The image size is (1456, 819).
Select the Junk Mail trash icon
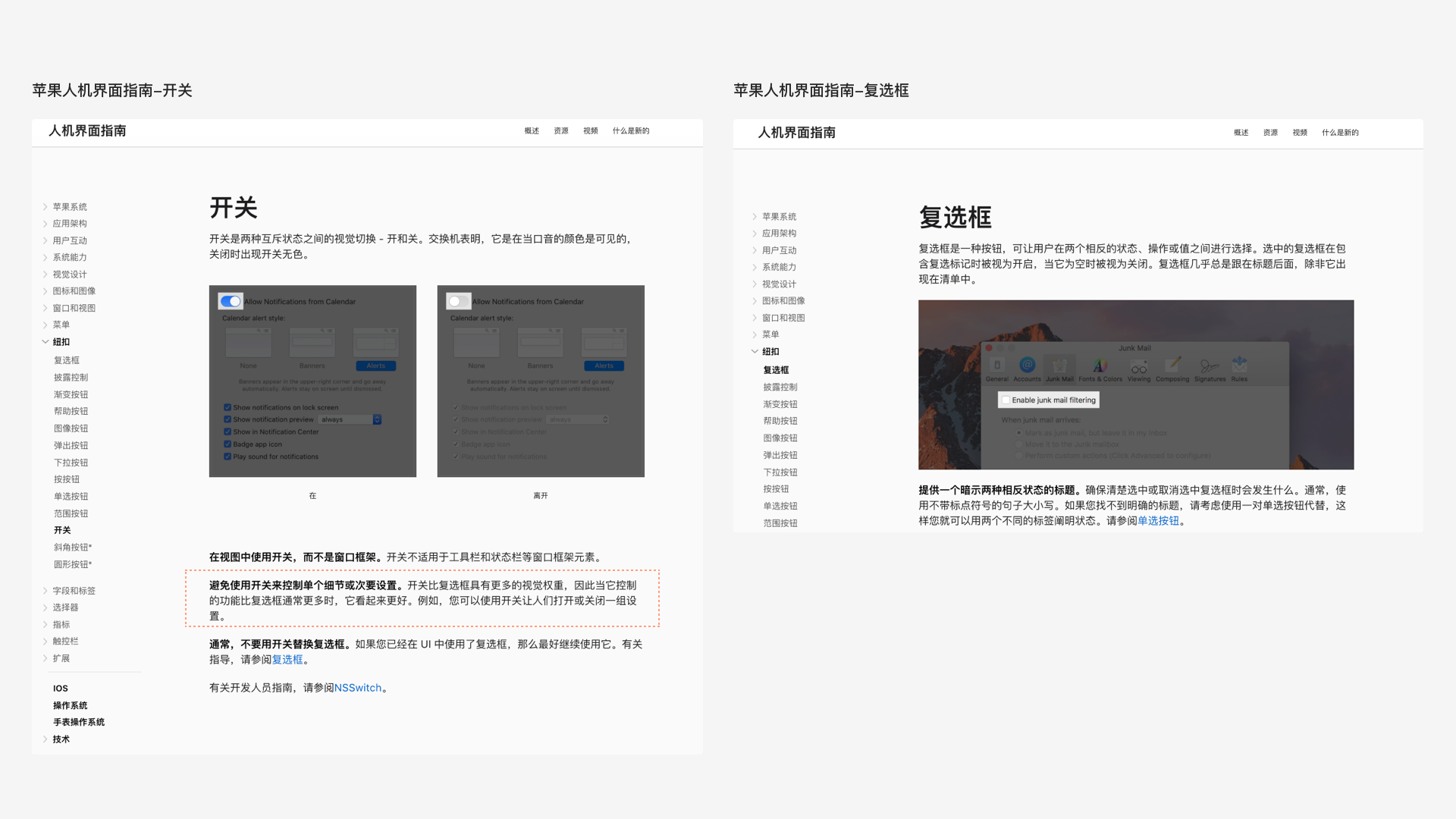click(1059, 366)
